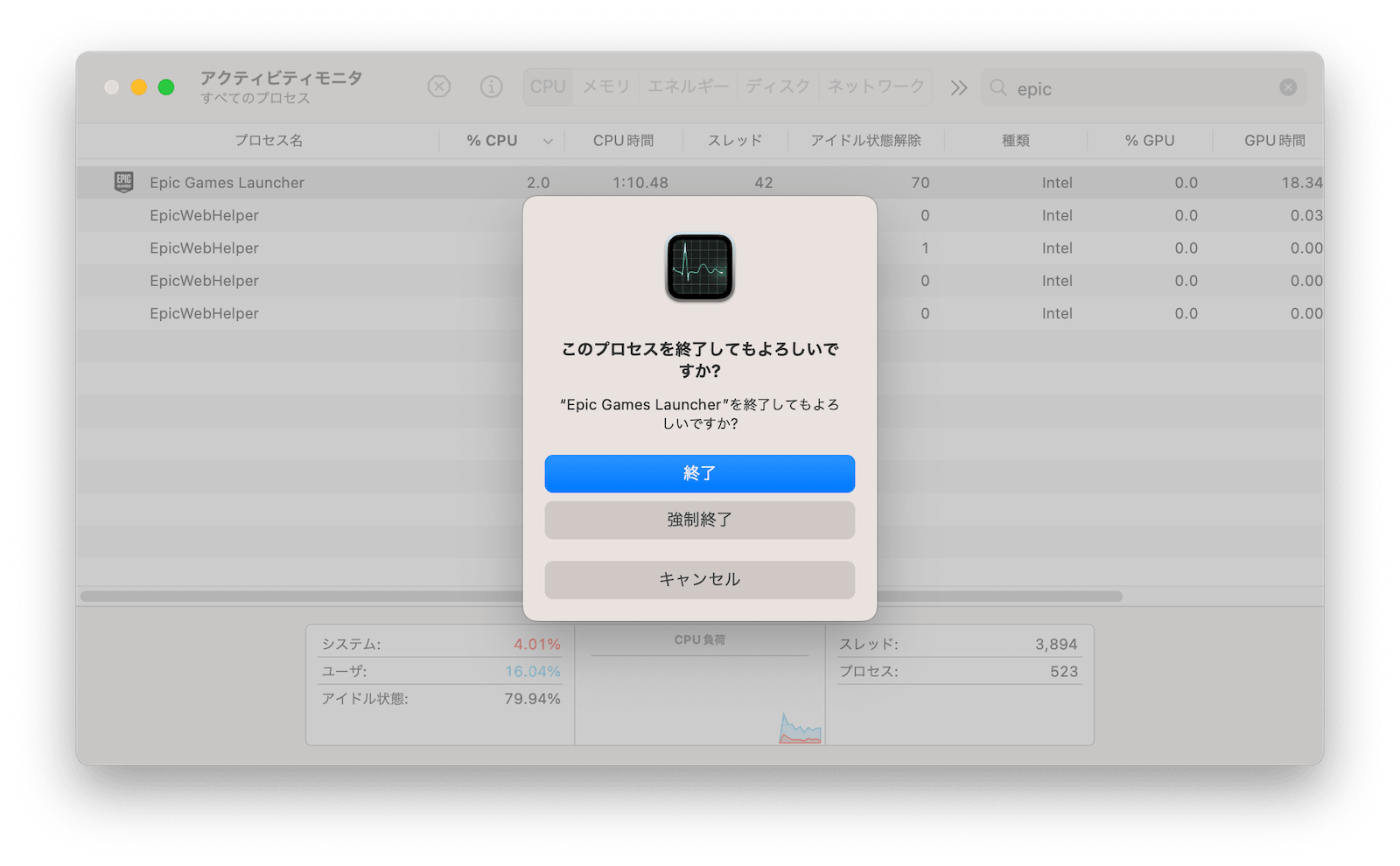Click the Intel type in Launcher row
1400x866 pixels.
tap(1057, 183)
